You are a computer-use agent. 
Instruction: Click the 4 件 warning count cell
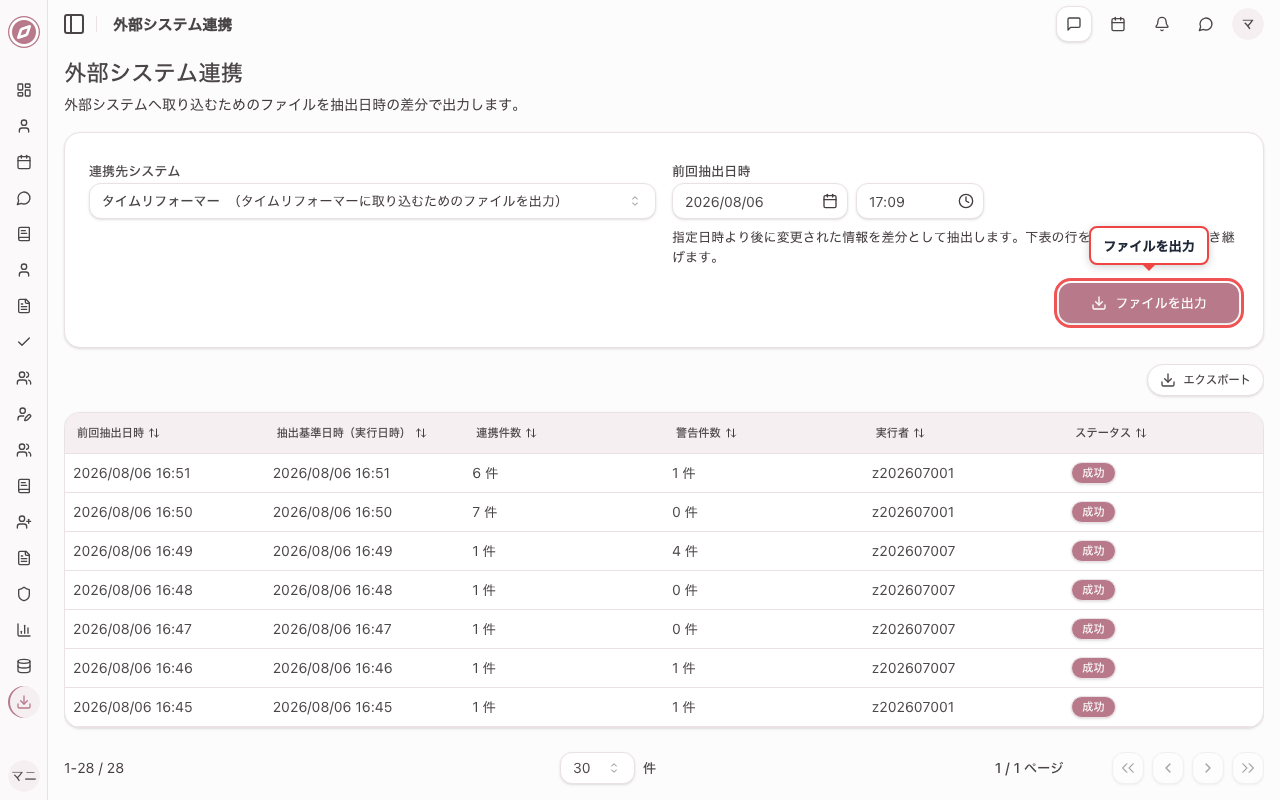tap(685, 551)
